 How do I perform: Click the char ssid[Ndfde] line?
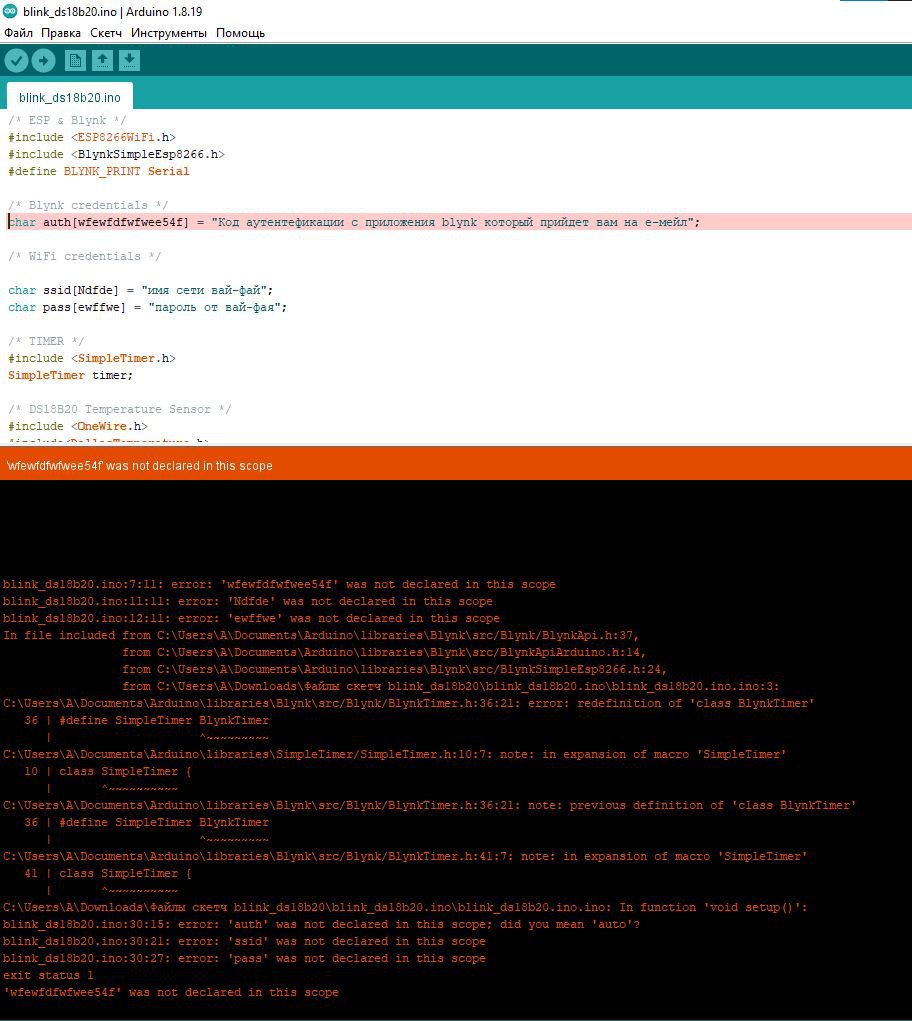click(x=140, y=290)
